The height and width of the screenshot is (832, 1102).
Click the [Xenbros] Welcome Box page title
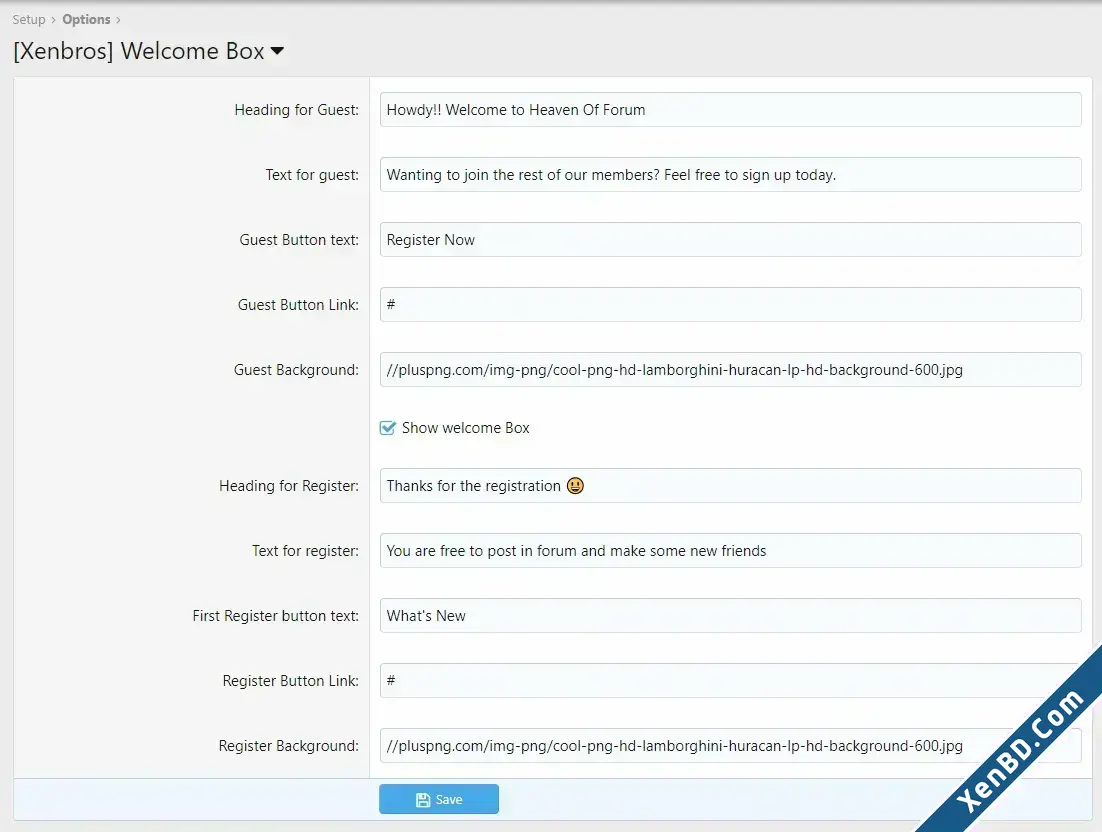(x=138, y=51)
